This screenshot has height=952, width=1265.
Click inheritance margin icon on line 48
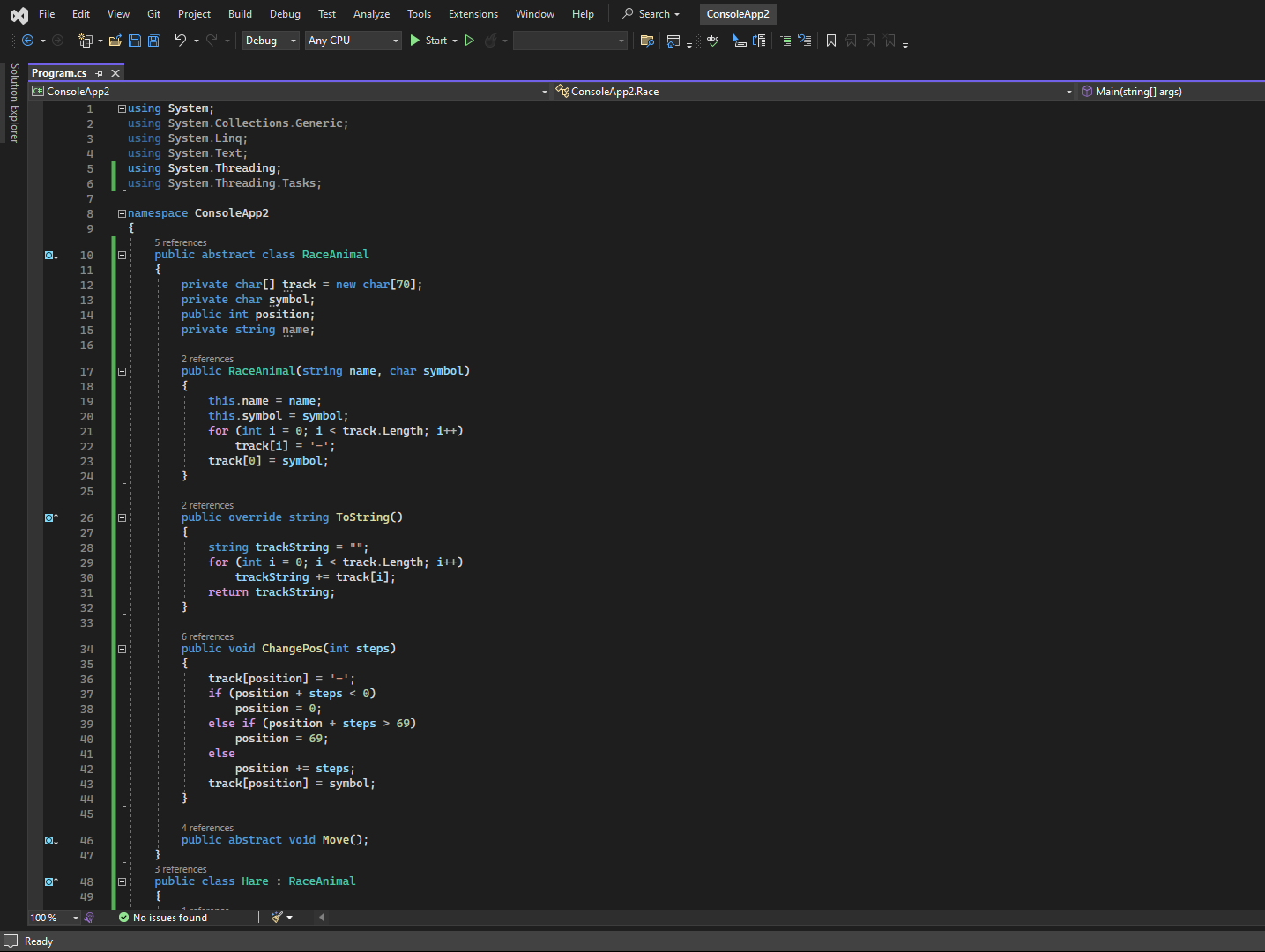click(51, 881)
